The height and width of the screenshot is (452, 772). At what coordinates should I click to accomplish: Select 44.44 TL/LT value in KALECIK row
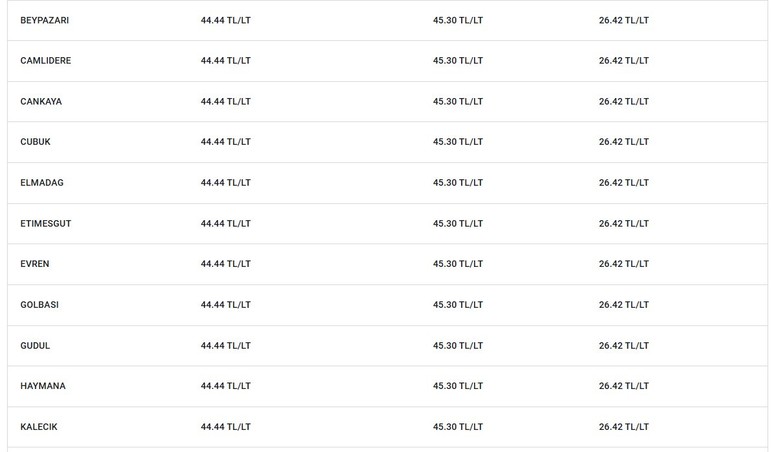coord(225,427)
